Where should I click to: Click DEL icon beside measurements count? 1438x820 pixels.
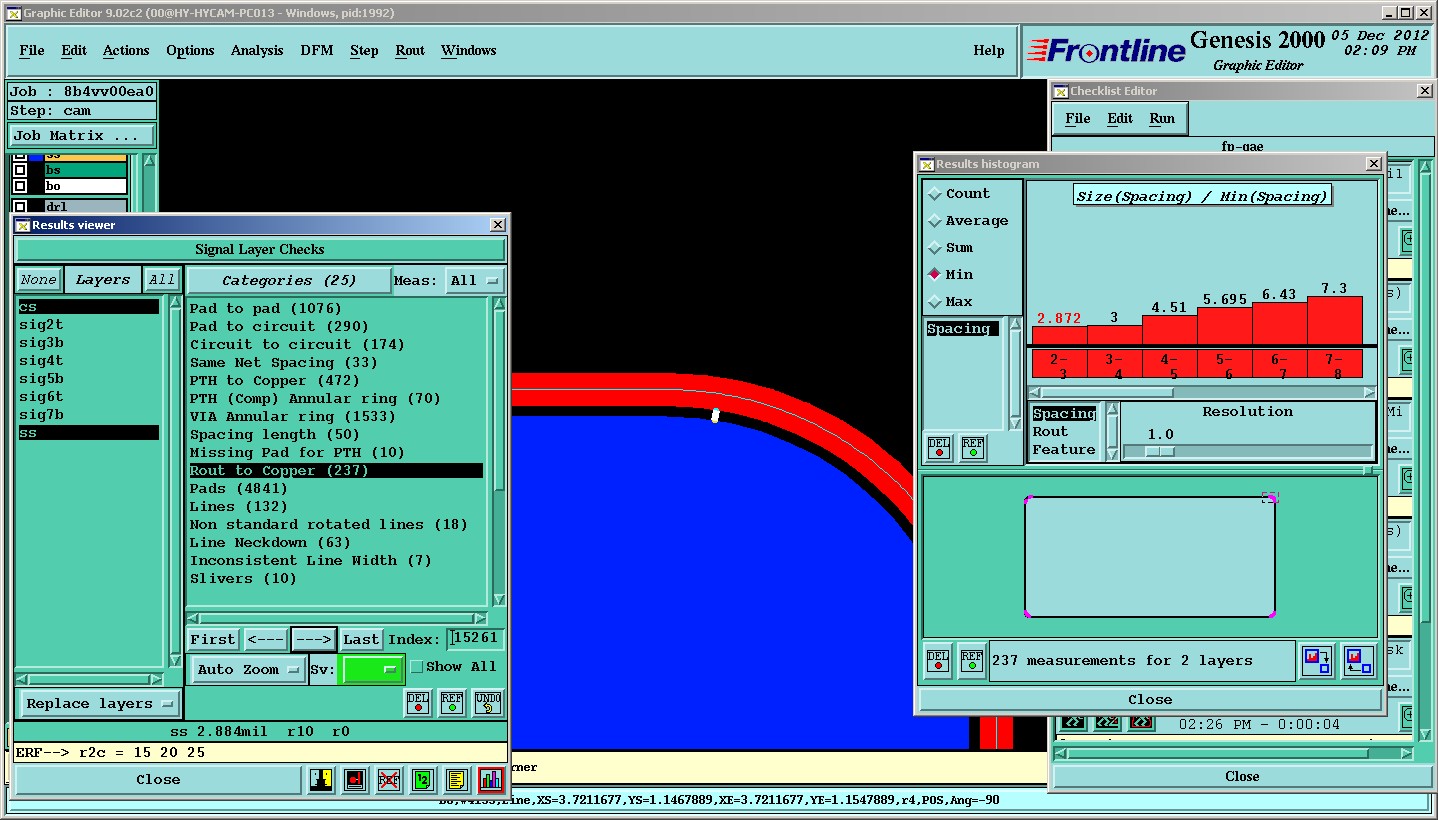tap(938, 661)
